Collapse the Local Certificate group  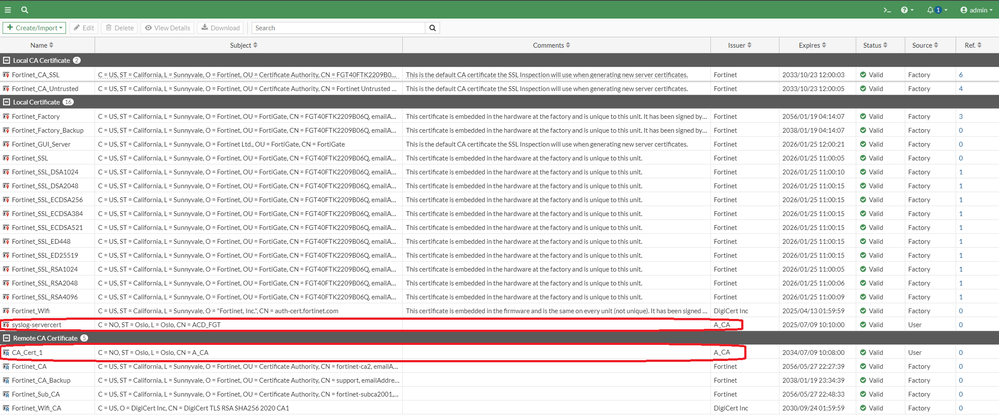pyautogui.click(x=6, y=102)
